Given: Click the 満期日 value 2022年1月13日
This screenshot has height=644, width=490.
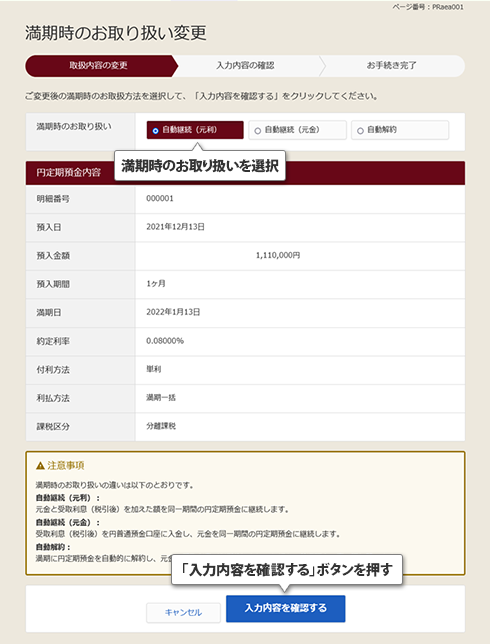Looking at the screenshot, I should coord(173,312).
